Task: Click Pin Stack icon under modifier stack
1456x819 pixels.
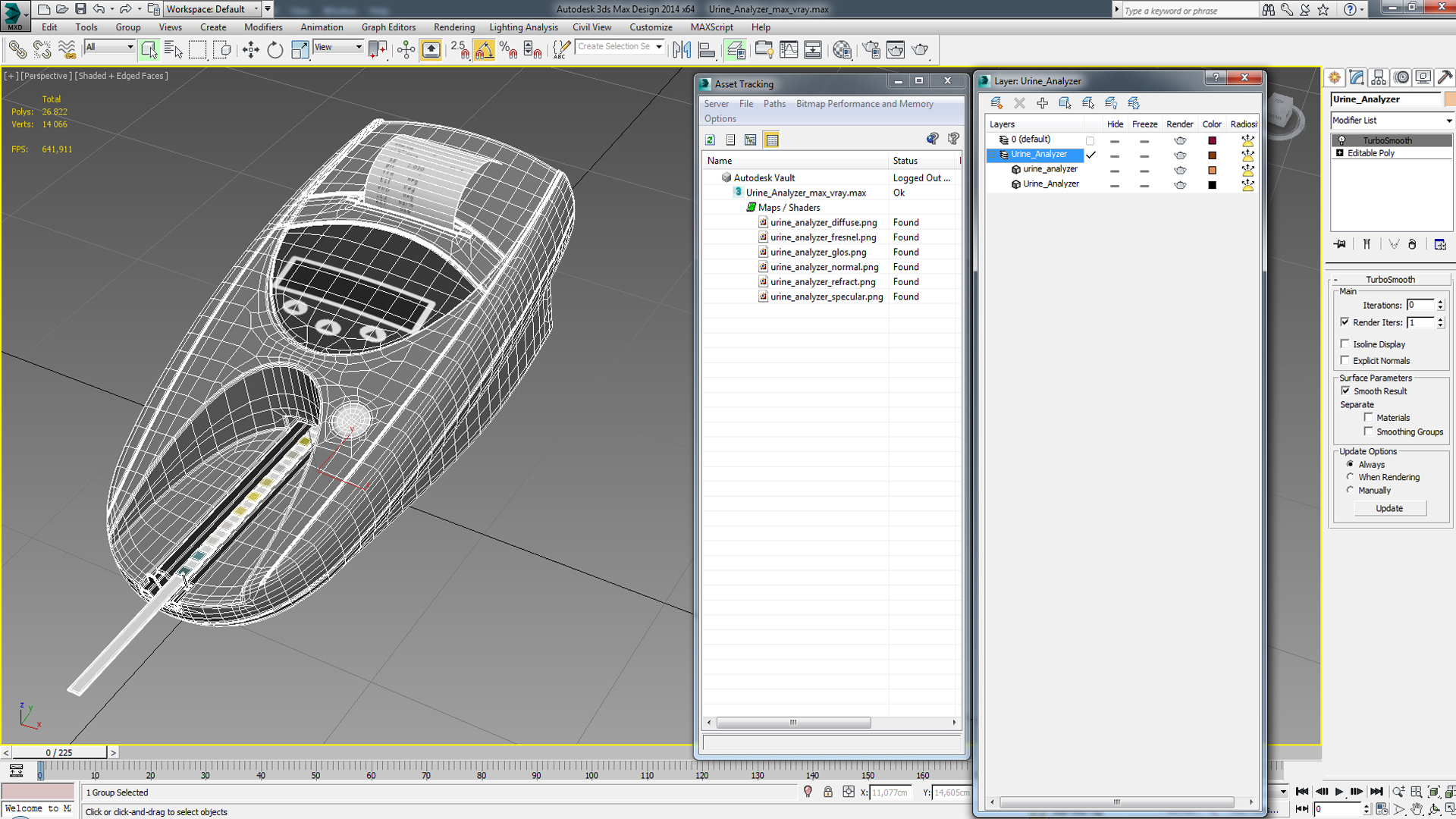Action: [1341, 244]
